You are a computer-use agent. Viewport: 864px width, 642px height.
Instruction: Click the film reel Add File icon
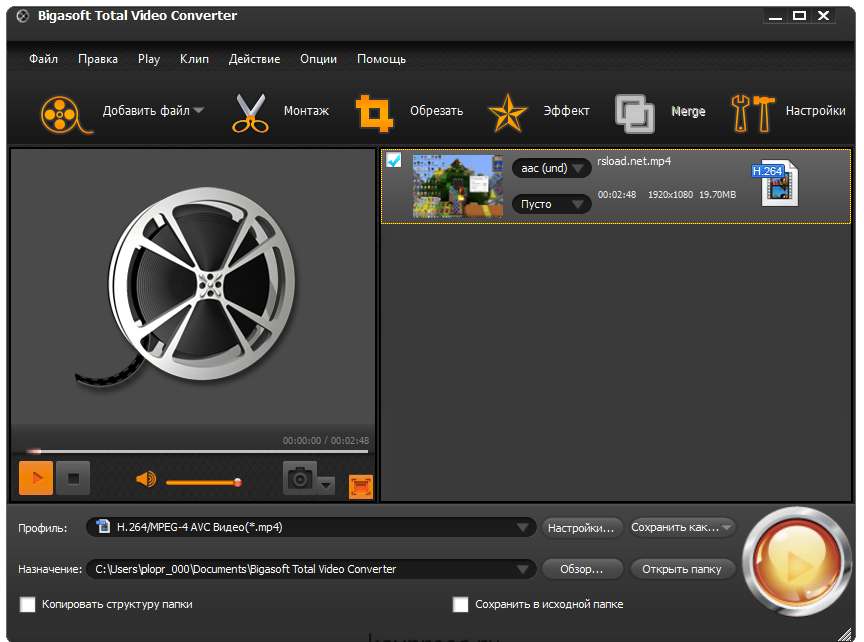coord(66,115)
